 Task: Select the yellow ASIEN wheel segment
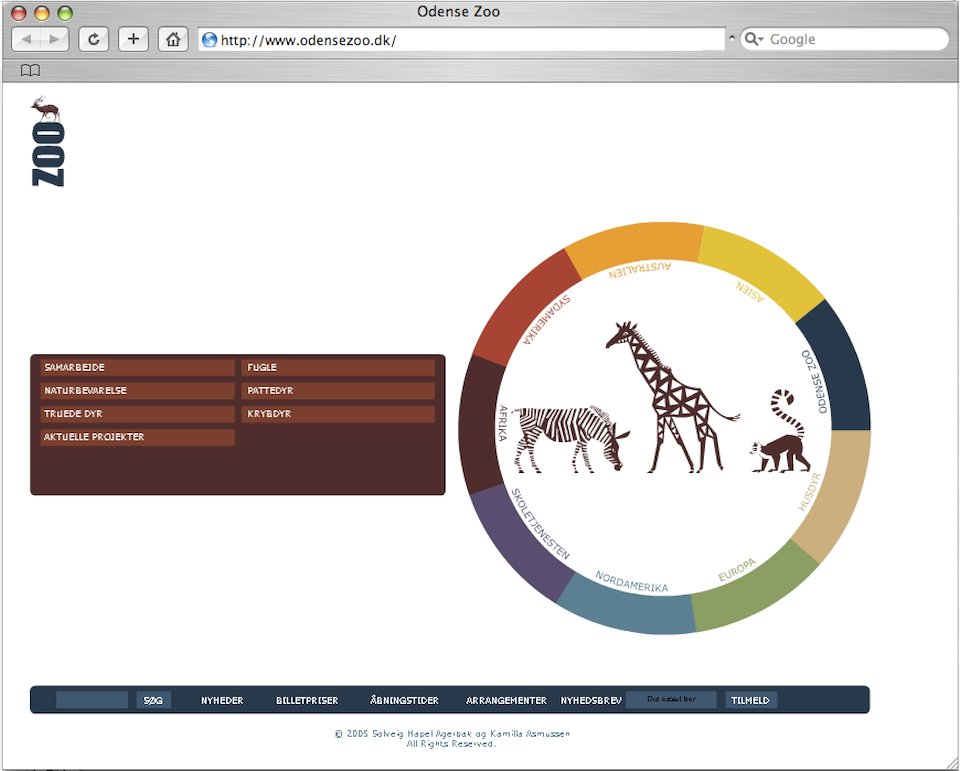tap(760, 270)
